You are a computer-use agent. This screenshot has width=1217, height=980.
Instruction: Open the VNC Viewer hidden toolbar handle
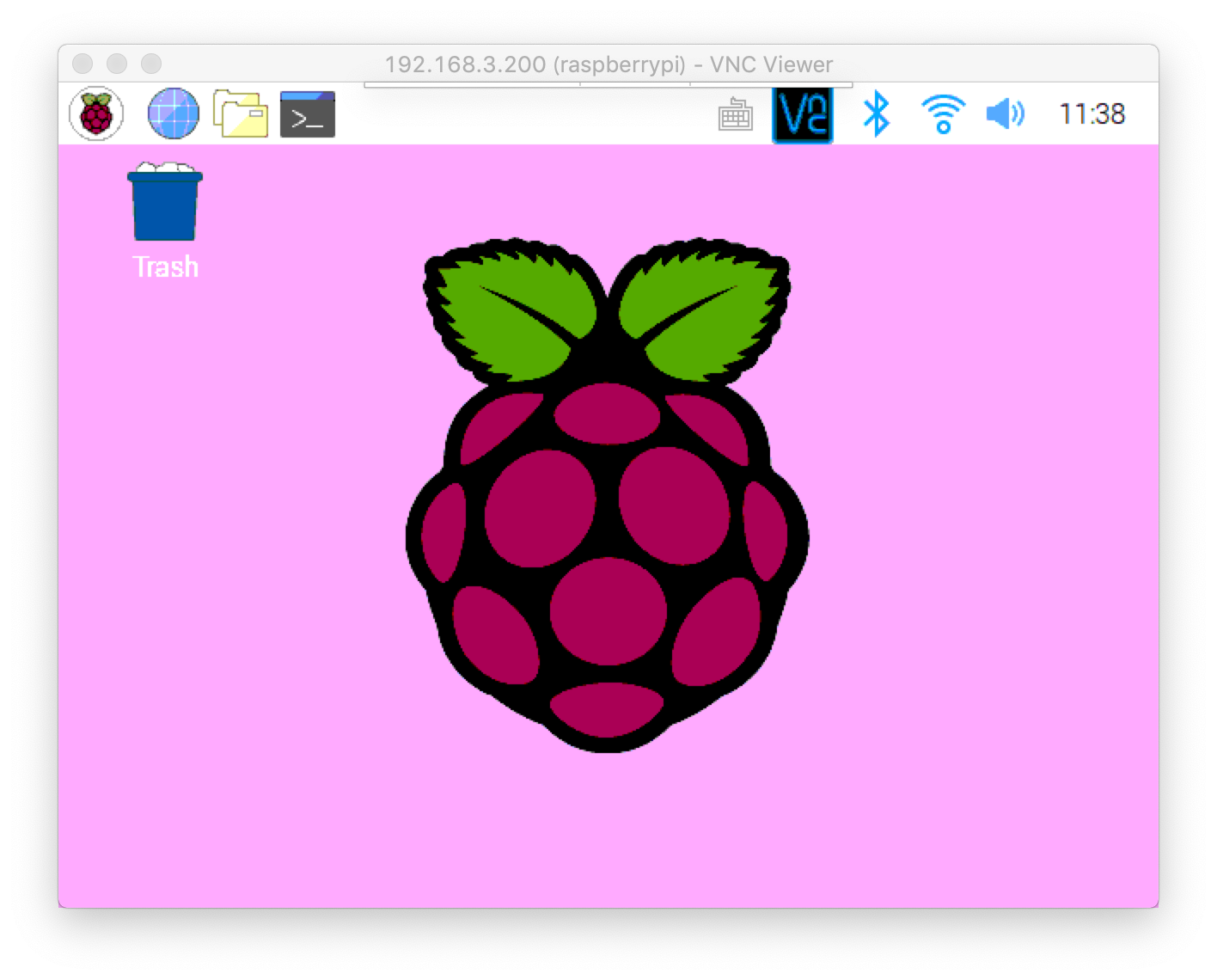coord(608,85)
